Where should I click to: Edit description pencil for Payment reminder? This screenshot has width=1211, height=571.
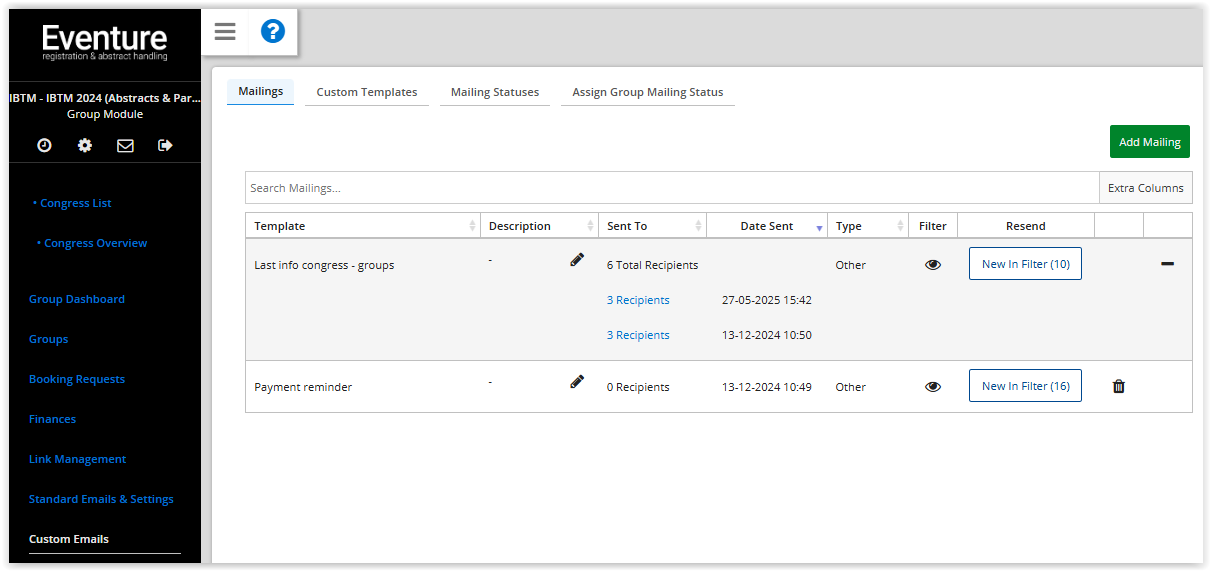click(577, 382)
